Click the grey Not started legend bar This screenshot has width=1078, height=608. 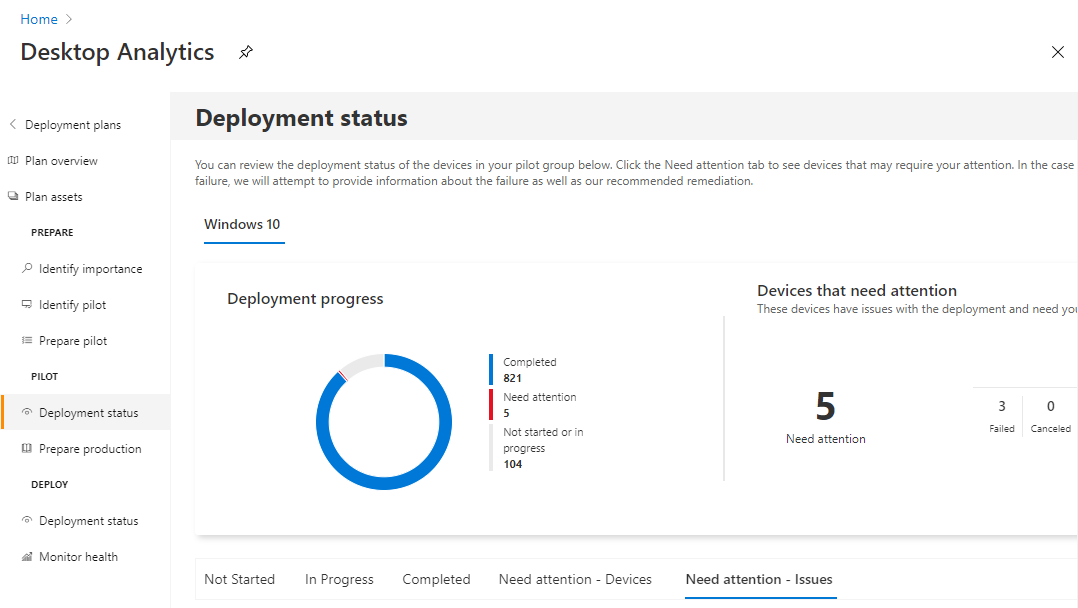pos(491,447)
